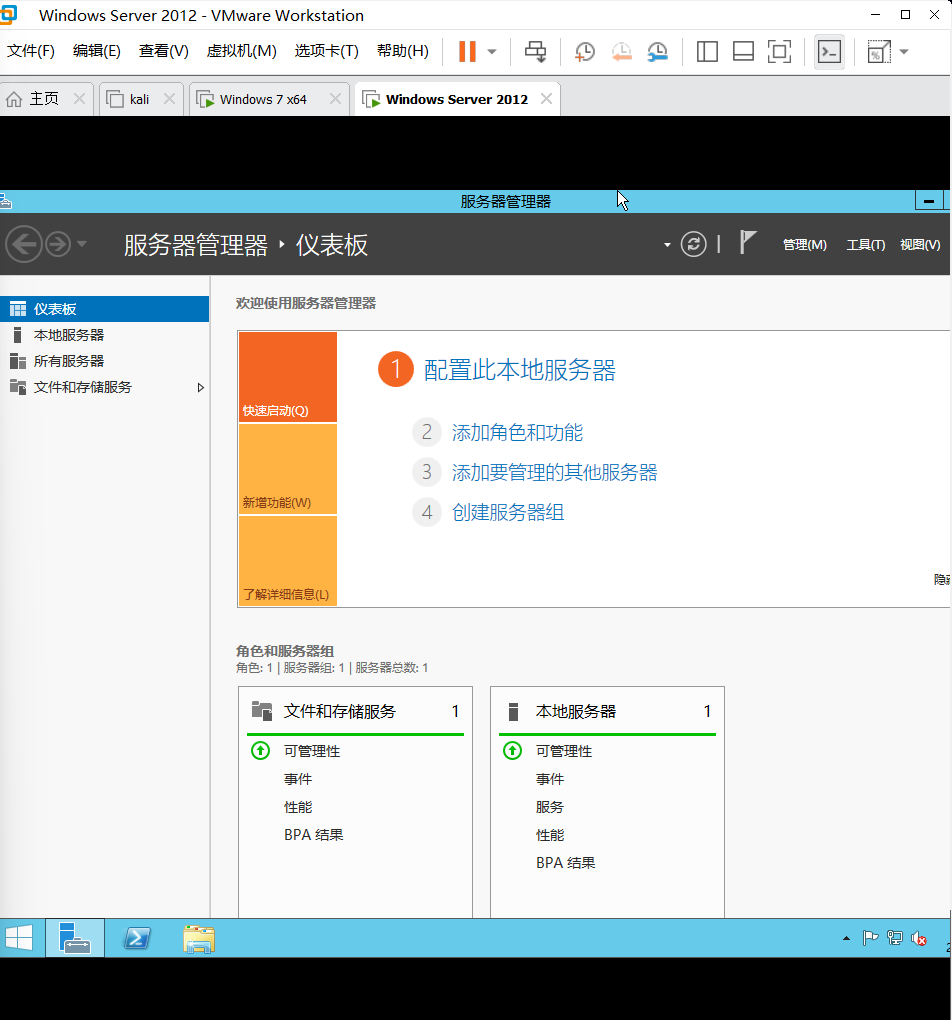Open the notifications flag
The width and height of the screenshot is (952, 1020).
(748, 243)
